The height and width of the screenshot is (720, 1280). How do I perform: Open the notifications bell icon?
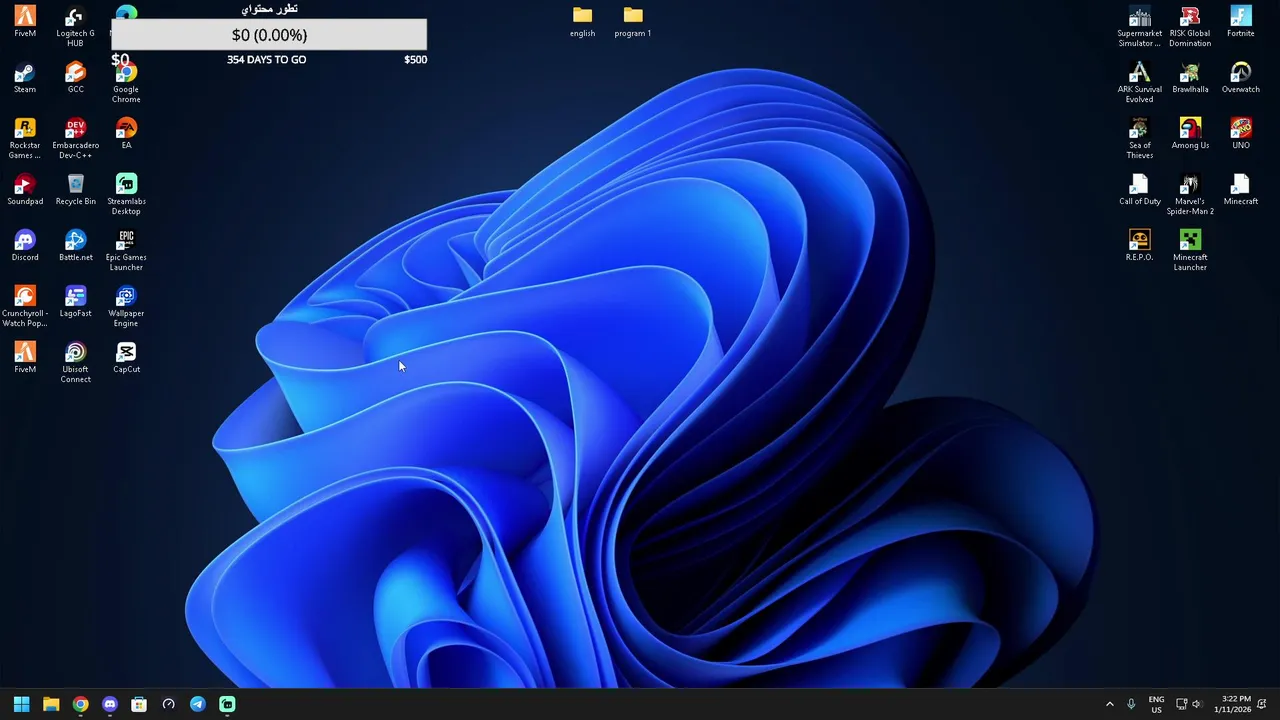(x=1263, y=704)
